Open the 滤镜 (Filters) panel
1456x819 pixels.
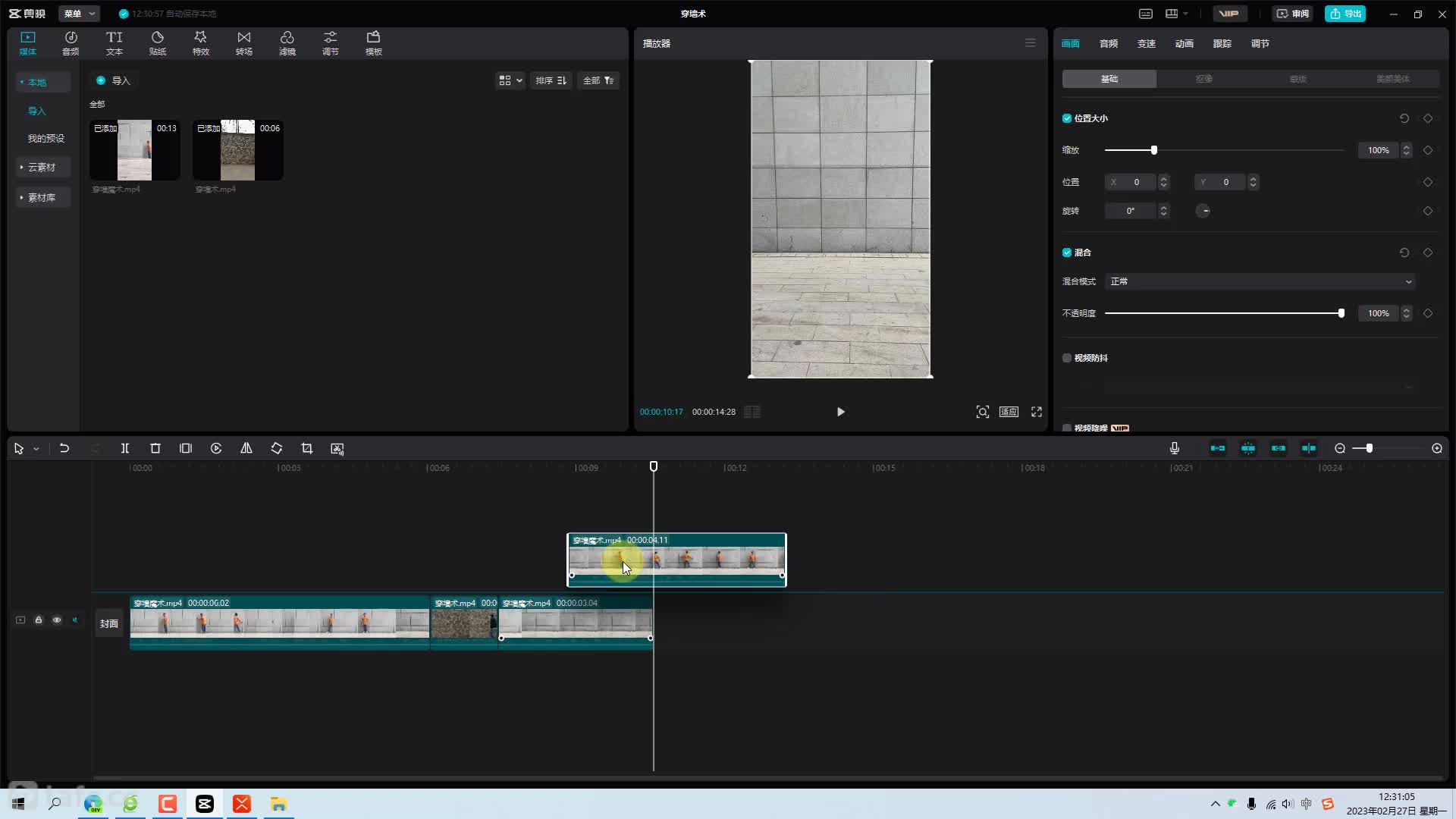[287, 43]
